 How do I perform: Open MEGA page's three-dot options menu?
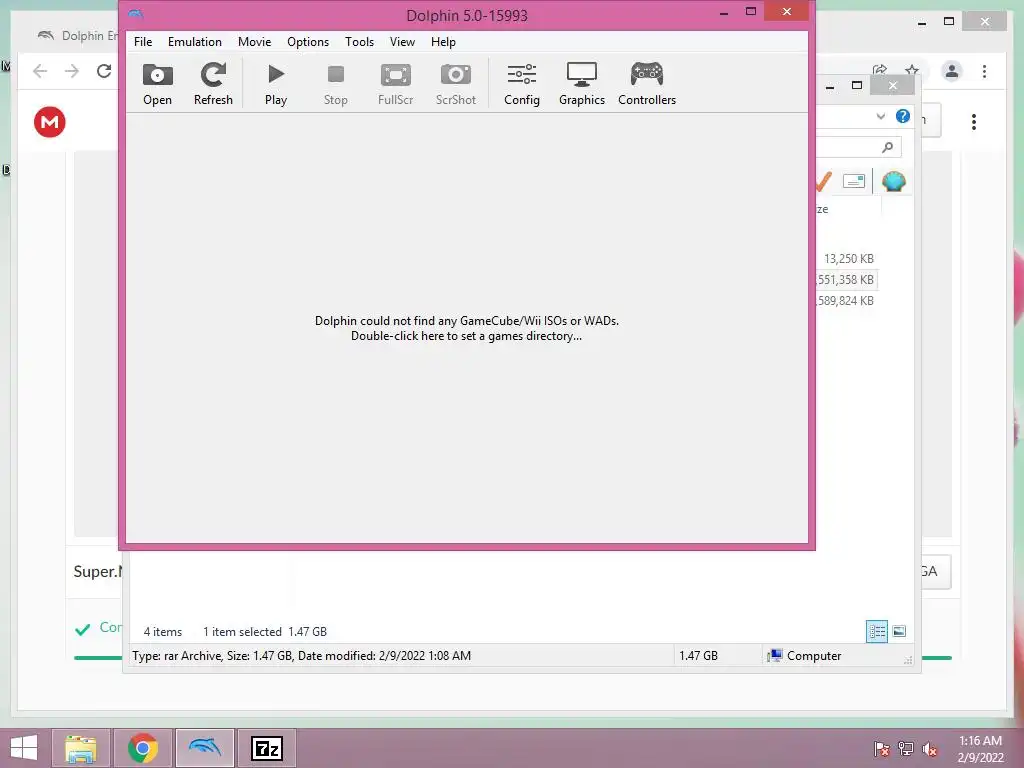pos(974,122)
